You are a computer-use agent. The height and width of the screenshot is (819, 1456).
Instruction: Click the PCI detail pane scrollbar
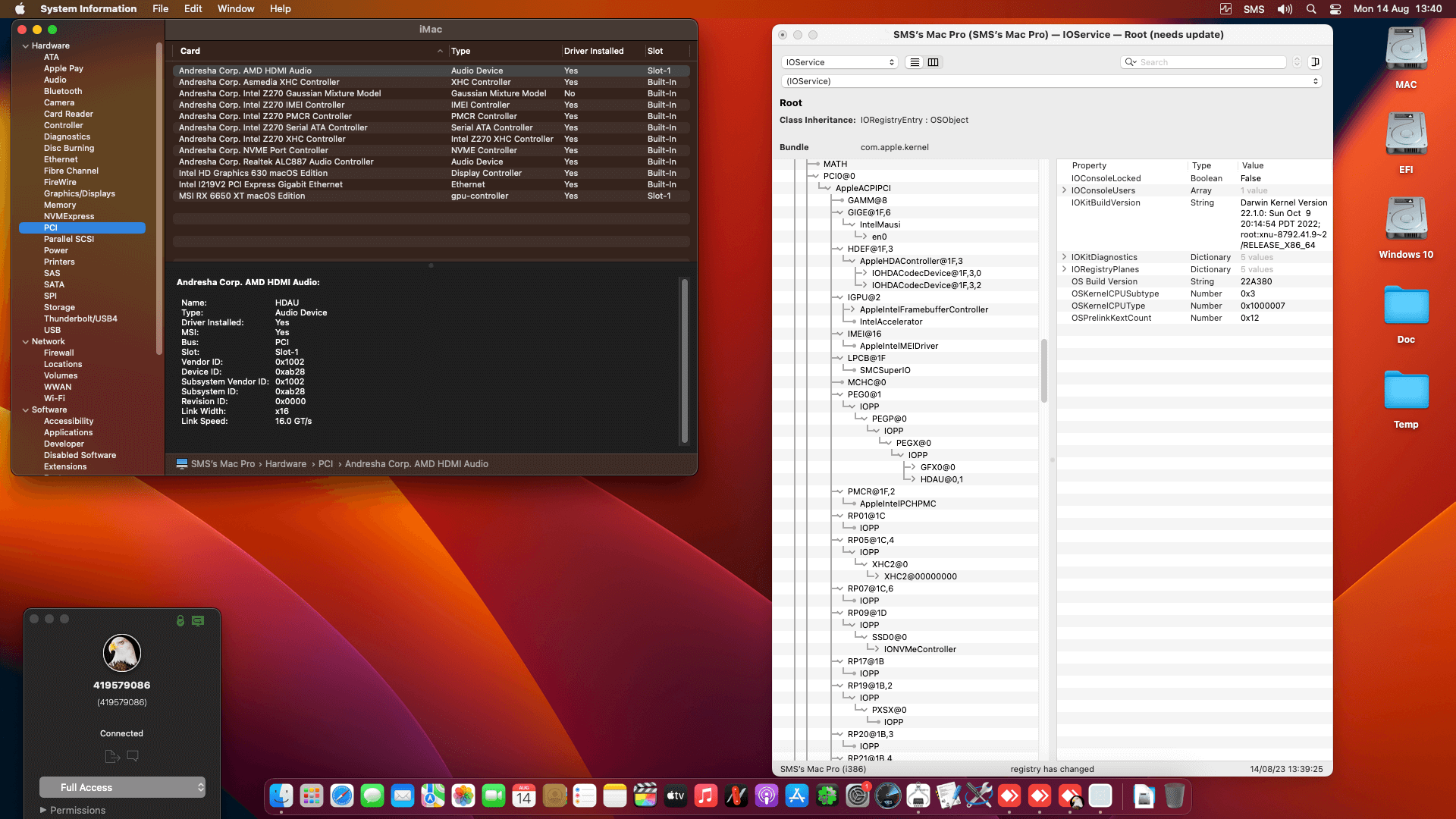684,361
